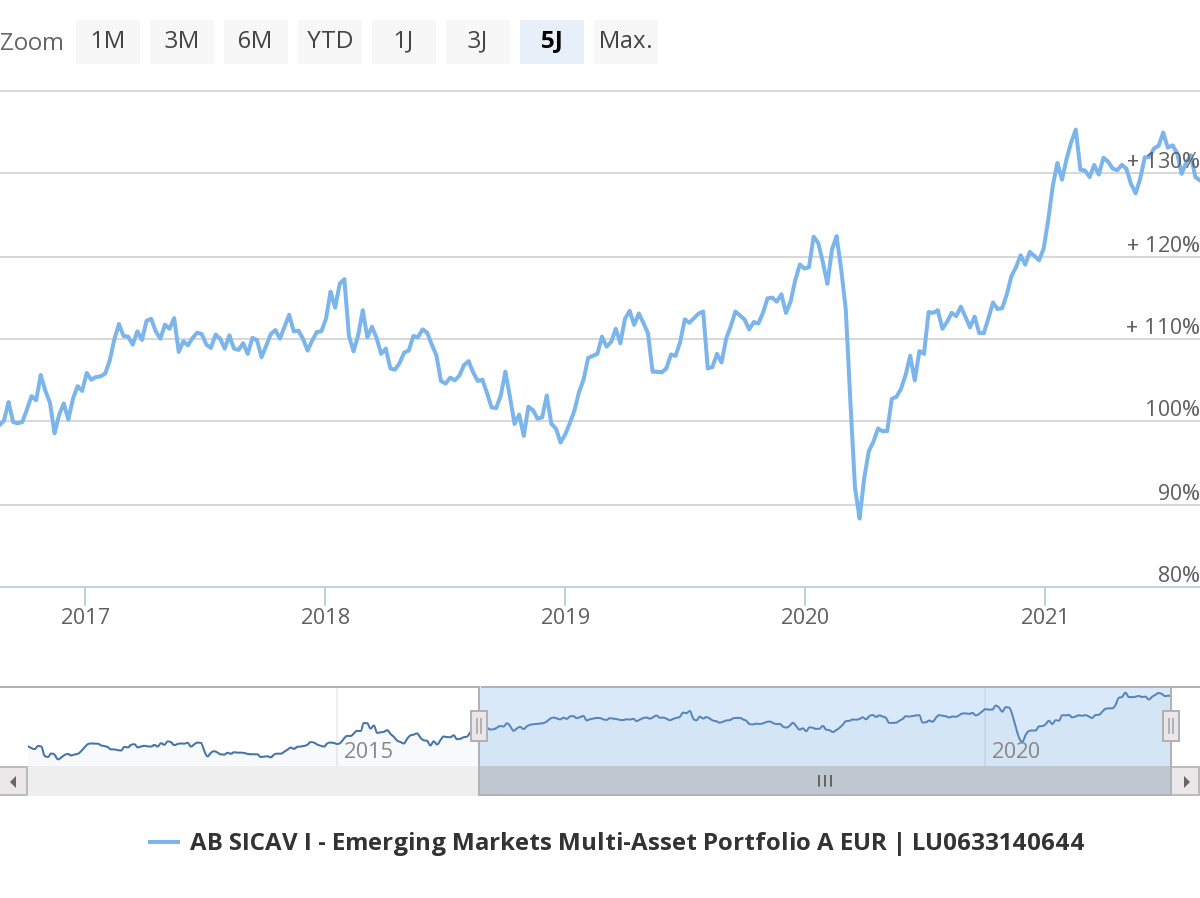Click the + 120% y-axis label
The width and height of the screenshot is (1200, 898).
pos(1163,244)
